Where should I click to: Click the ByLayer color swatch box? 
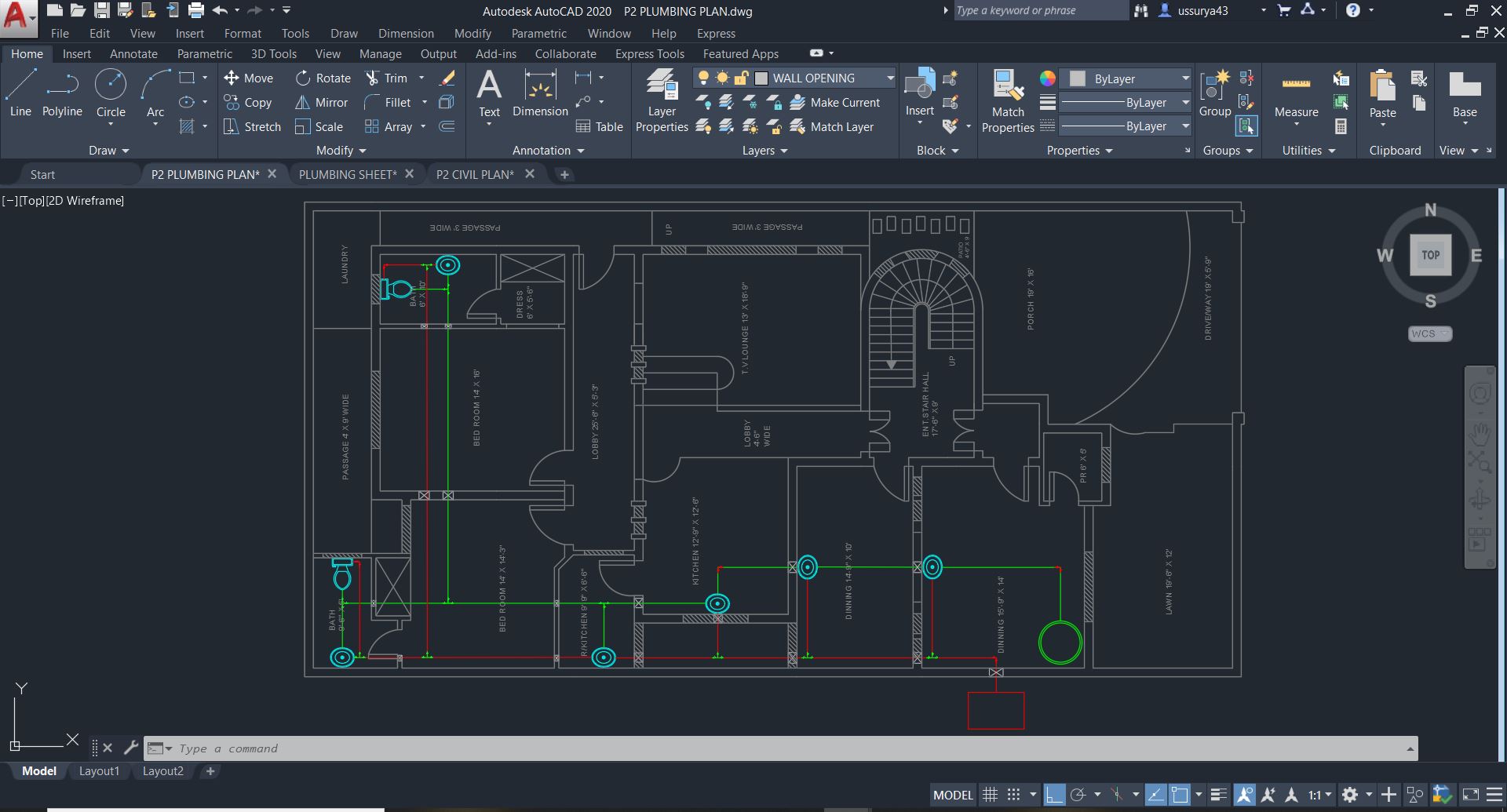pos(1078,78)
